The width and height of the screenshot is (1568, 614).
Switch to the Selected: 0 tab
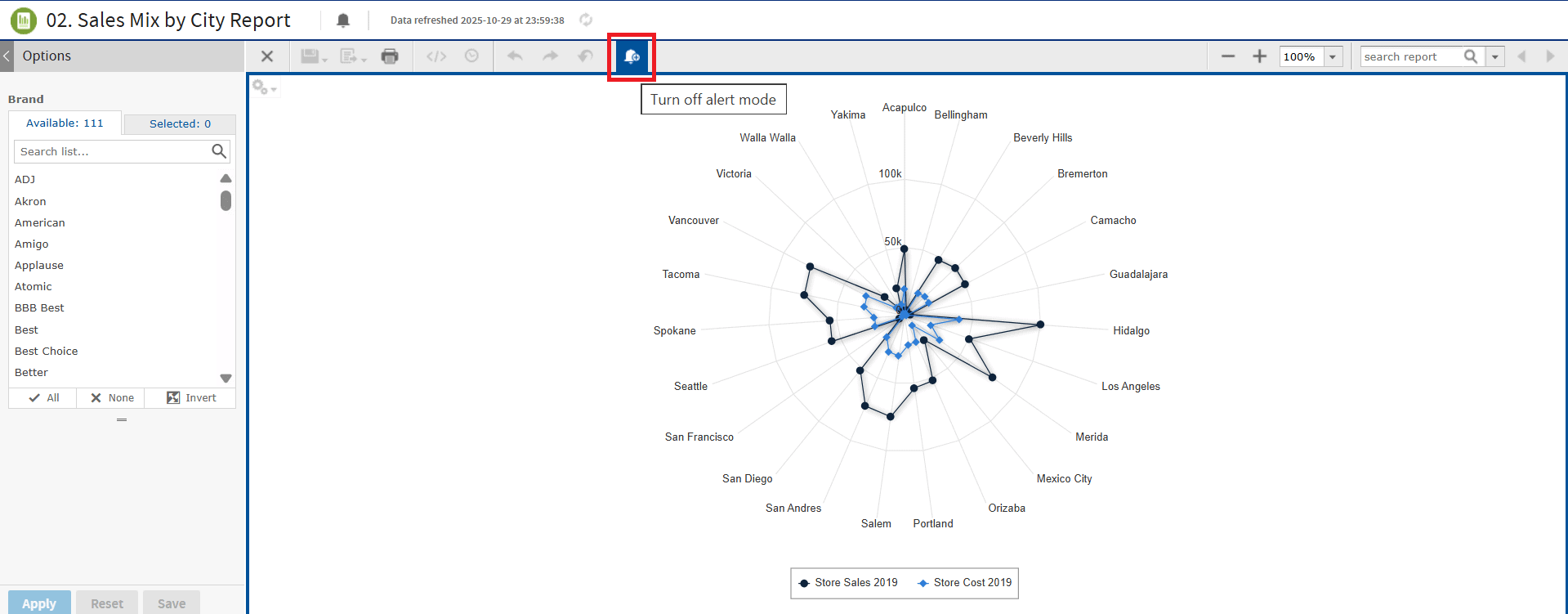tap(180, 123)
